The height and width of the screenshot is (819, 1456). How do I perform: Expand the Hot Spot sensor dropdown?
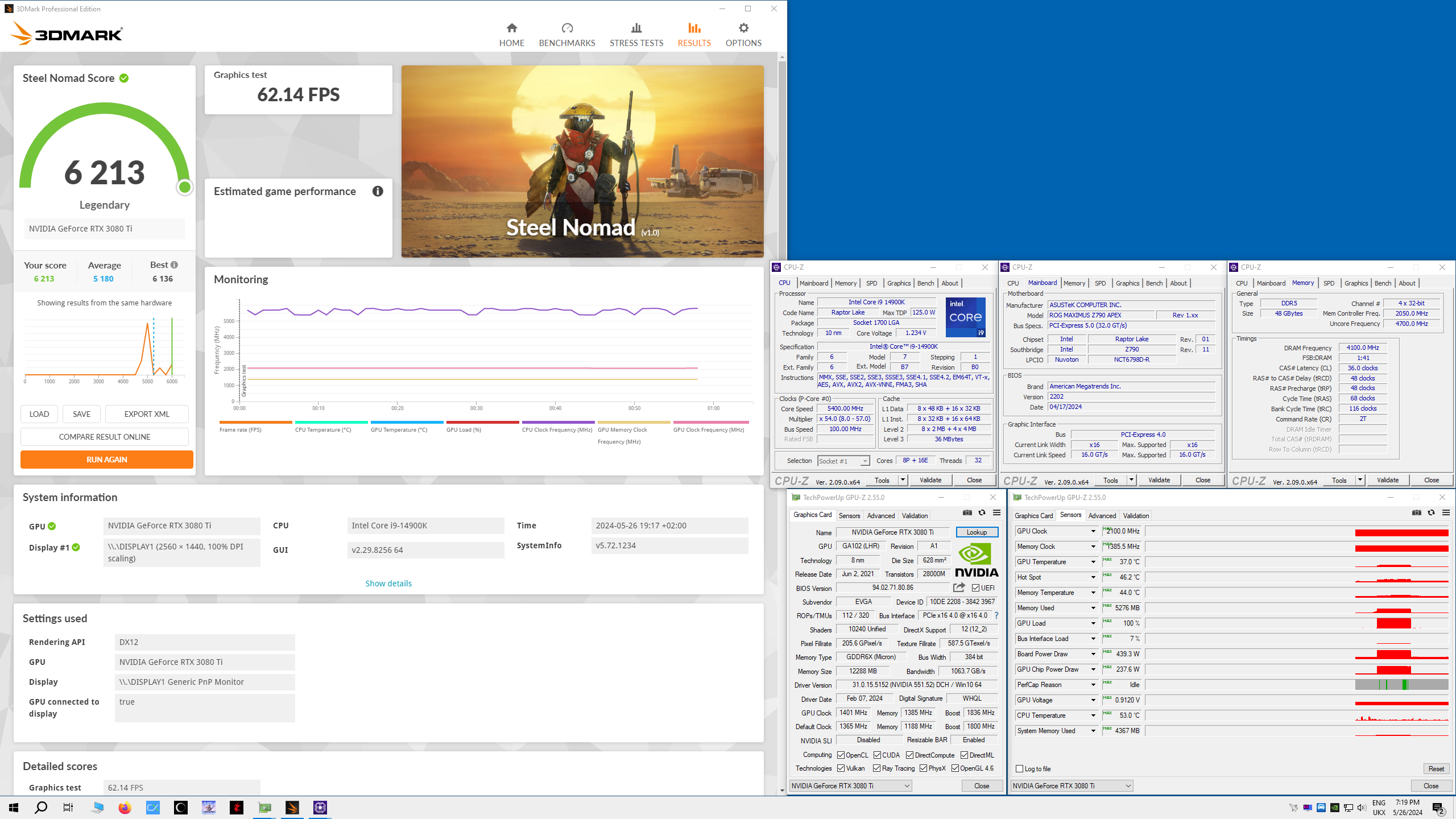point(1093,577)
